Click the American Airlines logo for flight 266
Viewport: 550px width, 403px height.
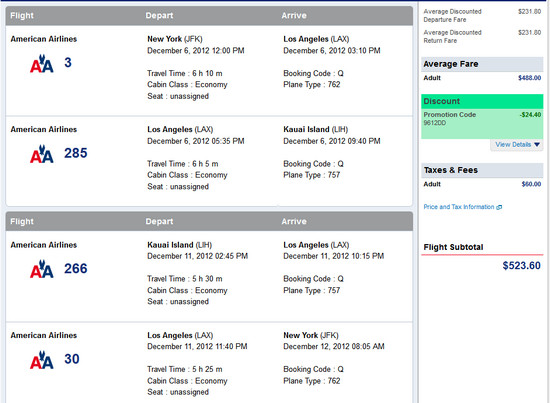tap(42, 269)
